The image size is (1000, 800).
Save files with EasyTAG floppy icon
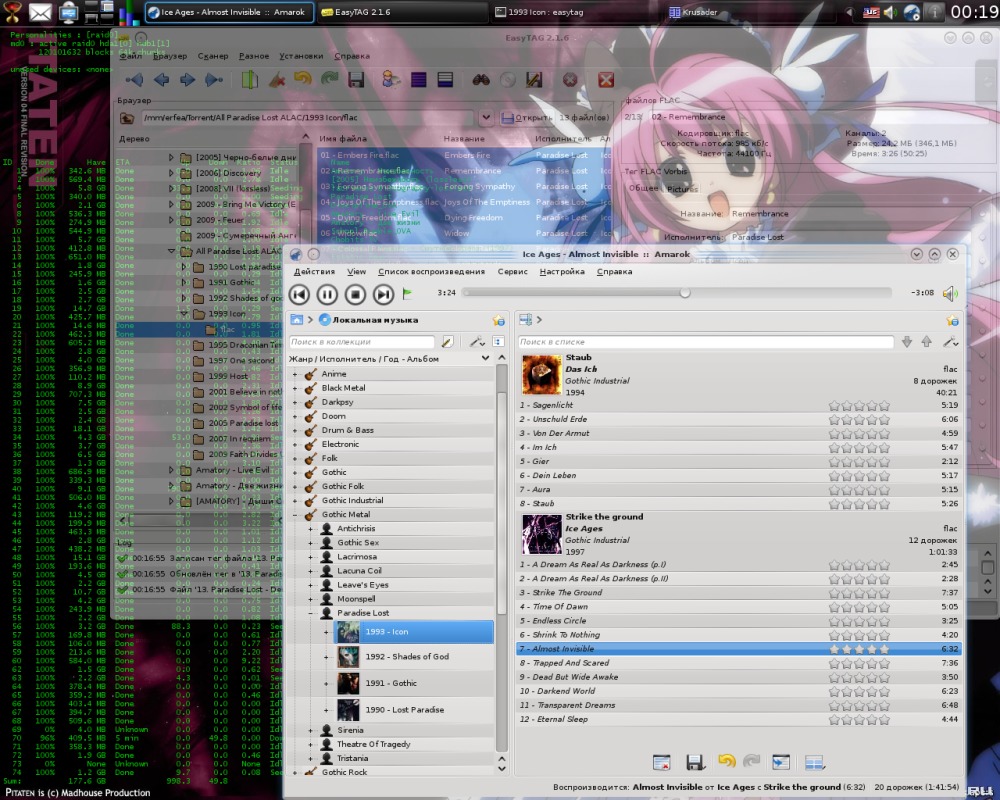[356, 80]
